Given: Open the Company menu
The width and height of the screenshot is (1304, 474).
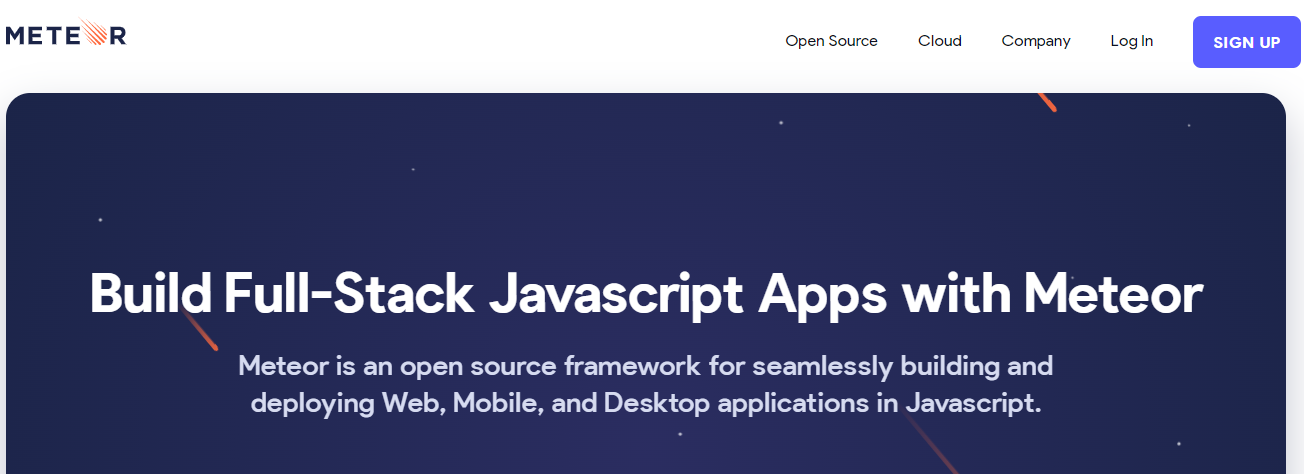Looking at the screenshot, I should point(1036,41).
